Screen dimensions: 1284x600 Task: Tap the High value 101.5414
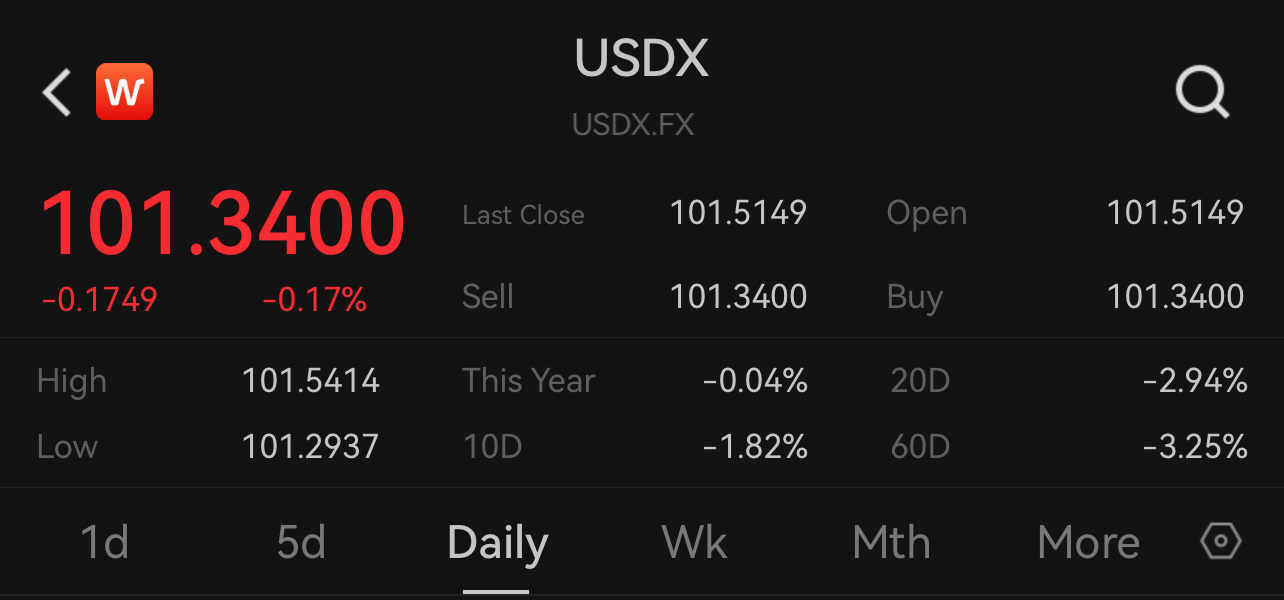[x=311, y=381]
